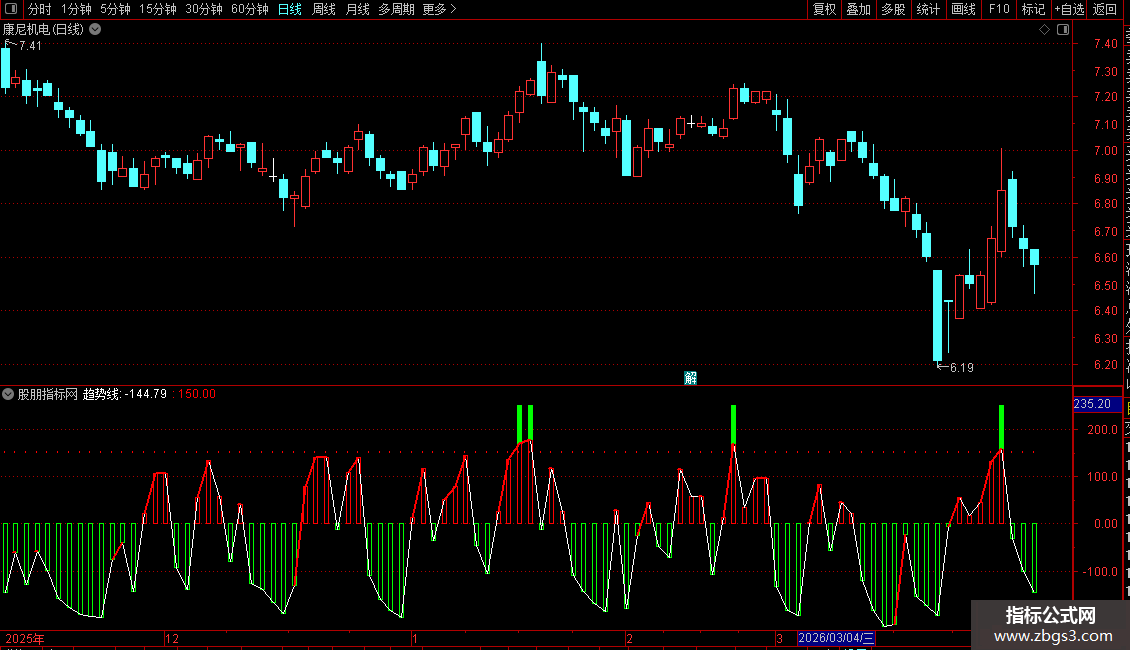Click the 解 marker on the chart

(x=690, y=378)
